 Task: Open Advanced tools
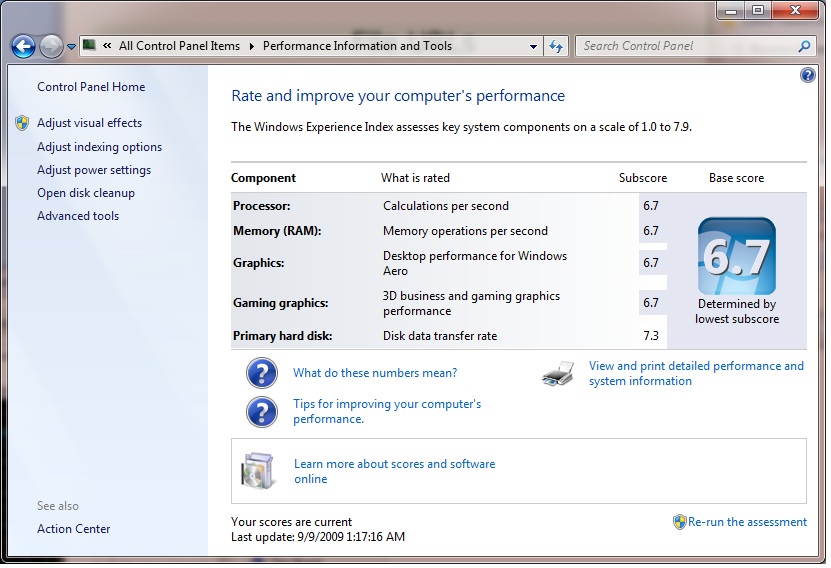pos(78,216)
